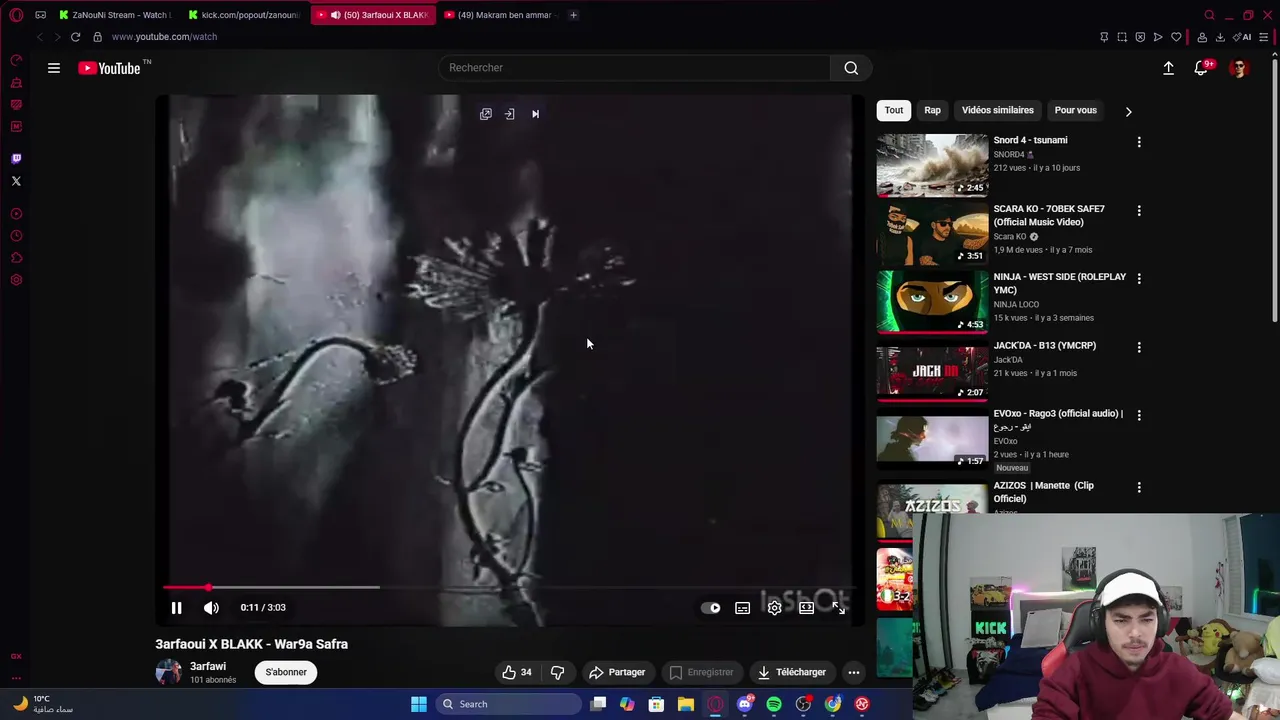The image size is (1280, 720).
Task: Mute the video volume speaker icon
Action: [211, 607]
